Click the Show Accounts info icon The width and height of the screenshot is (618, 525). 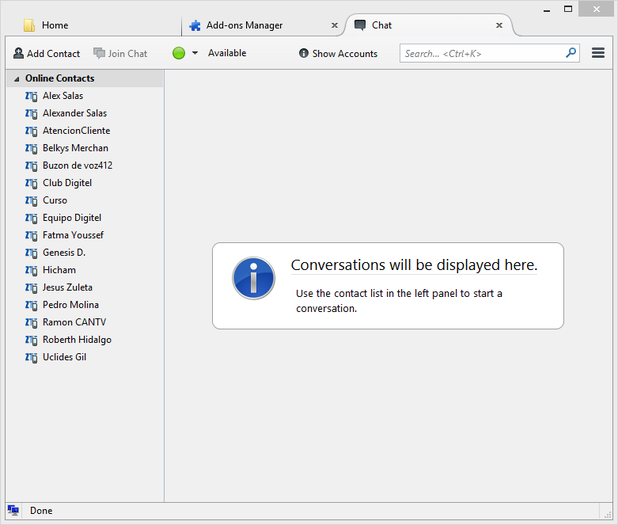303,53
